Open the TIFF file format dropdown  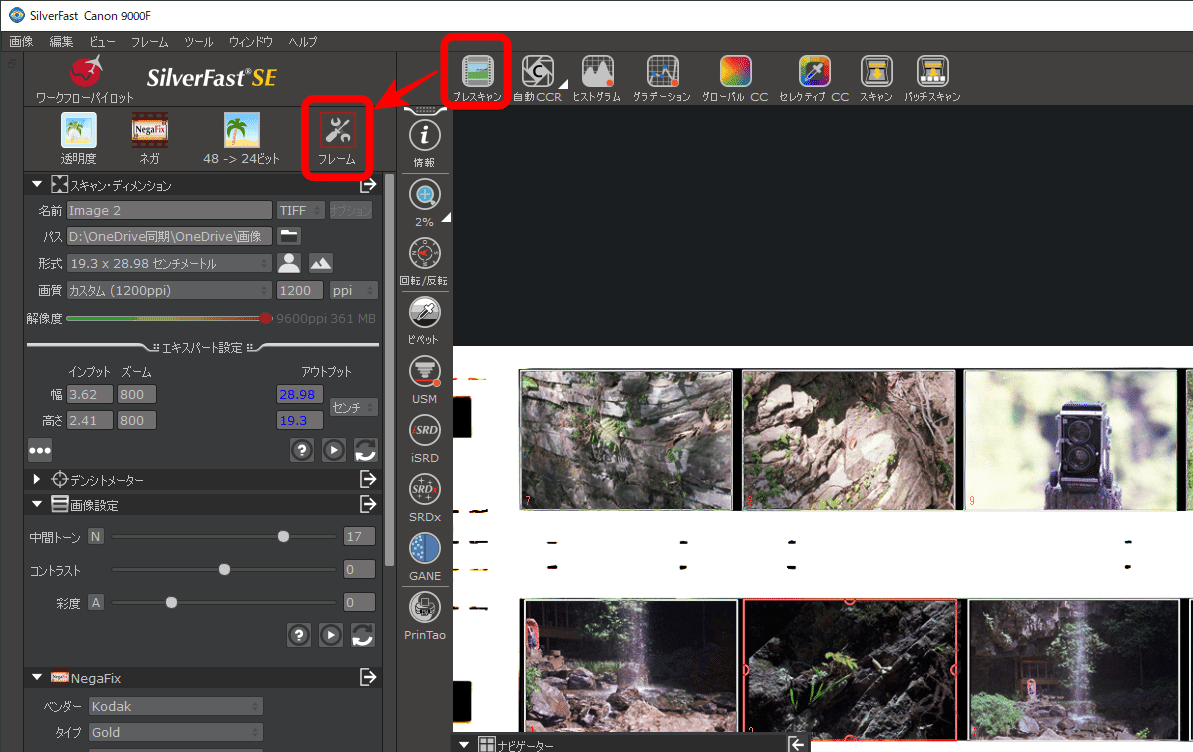pyautogui.click(x=301, y=210)
